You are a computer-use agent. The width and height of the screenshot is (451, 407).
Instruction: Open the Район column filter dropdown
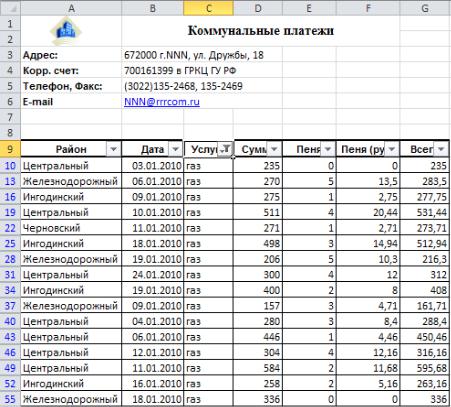click(113, 149)
